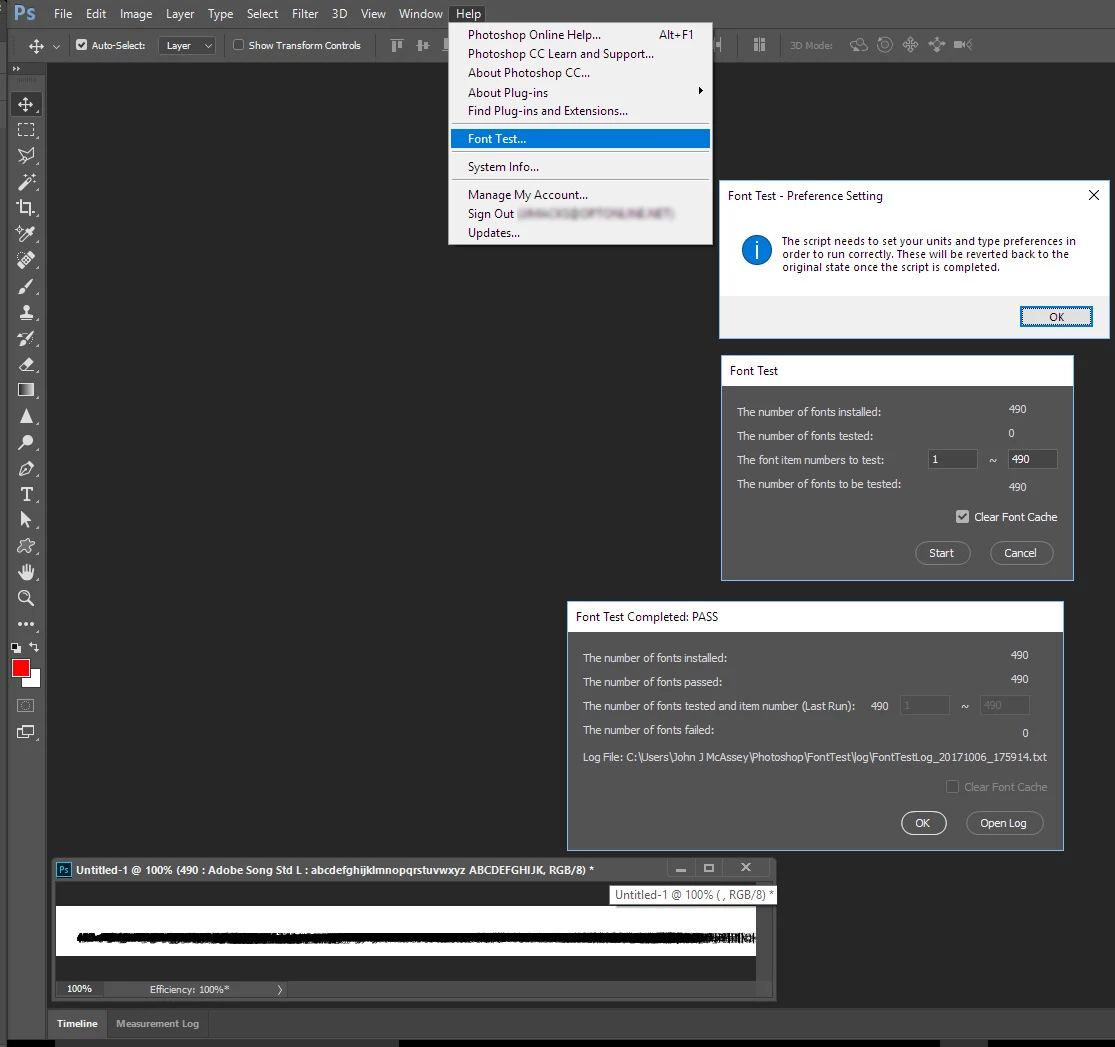Click Start in the Font Test dialog
The width and height of the screenshot is (1115, 1047).
941,553
